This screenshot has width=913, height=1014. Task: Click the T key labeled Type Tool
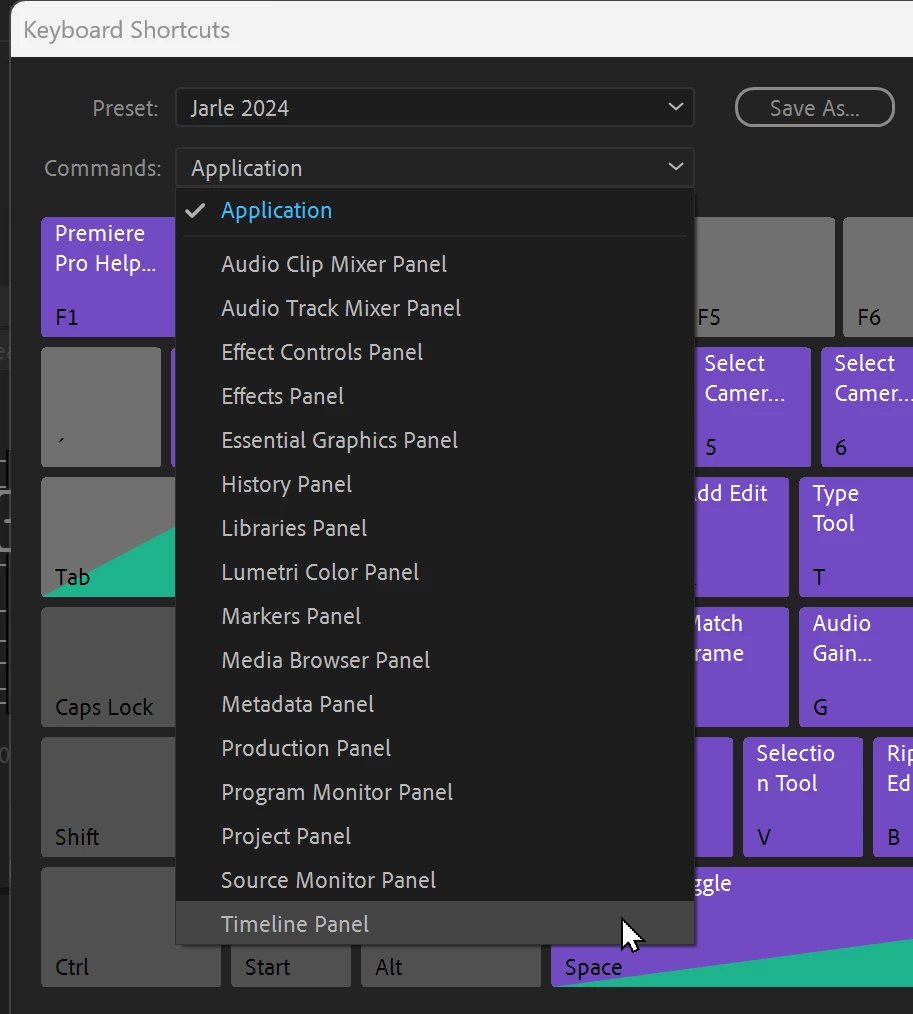point(856,537)
